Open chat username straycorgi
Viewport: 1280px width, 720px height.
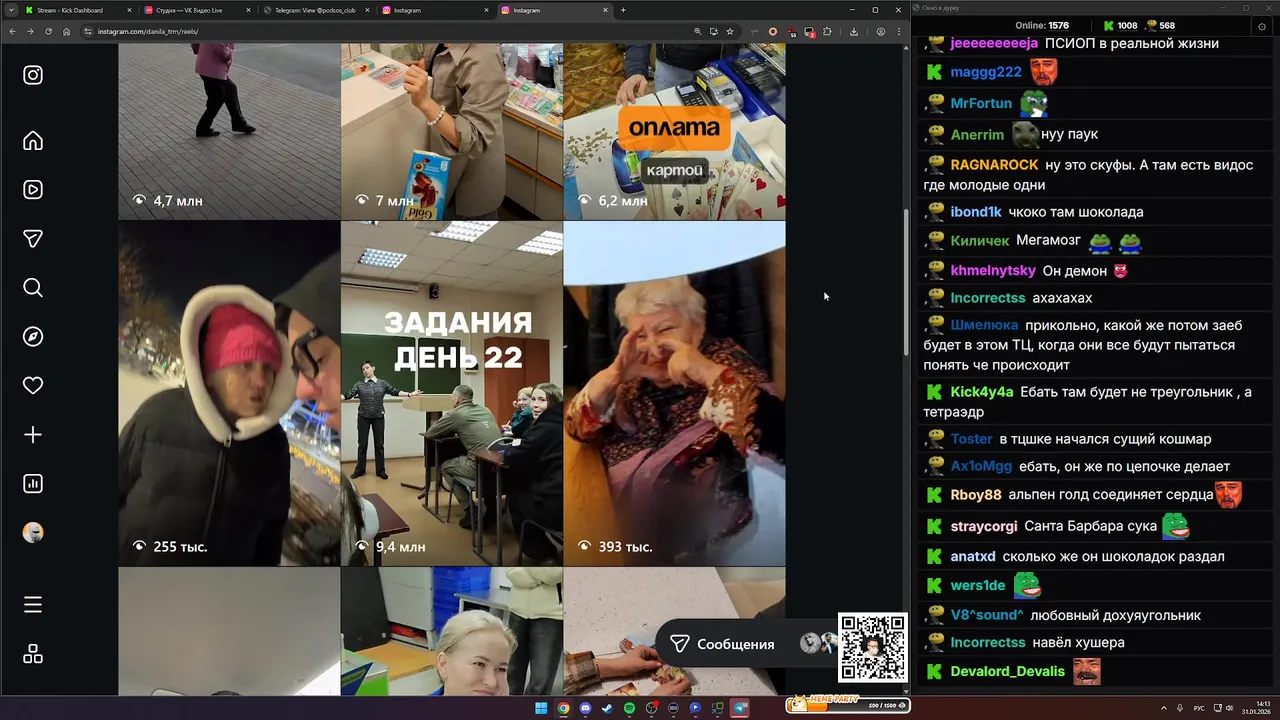point(984,526)
